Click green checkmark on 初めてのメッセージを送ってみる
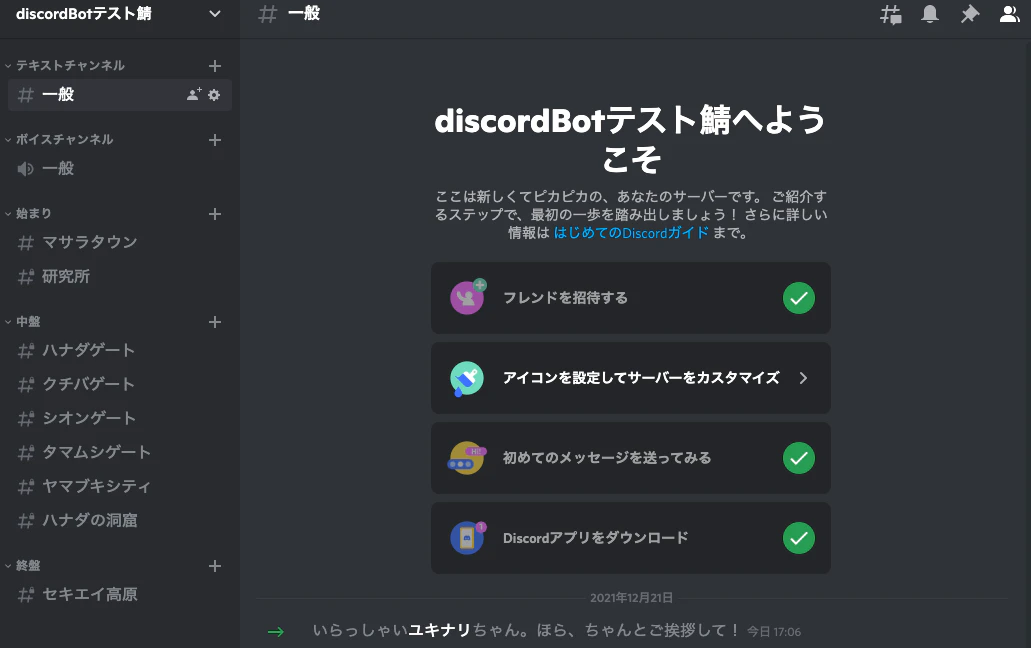 [x=799, y=458]
